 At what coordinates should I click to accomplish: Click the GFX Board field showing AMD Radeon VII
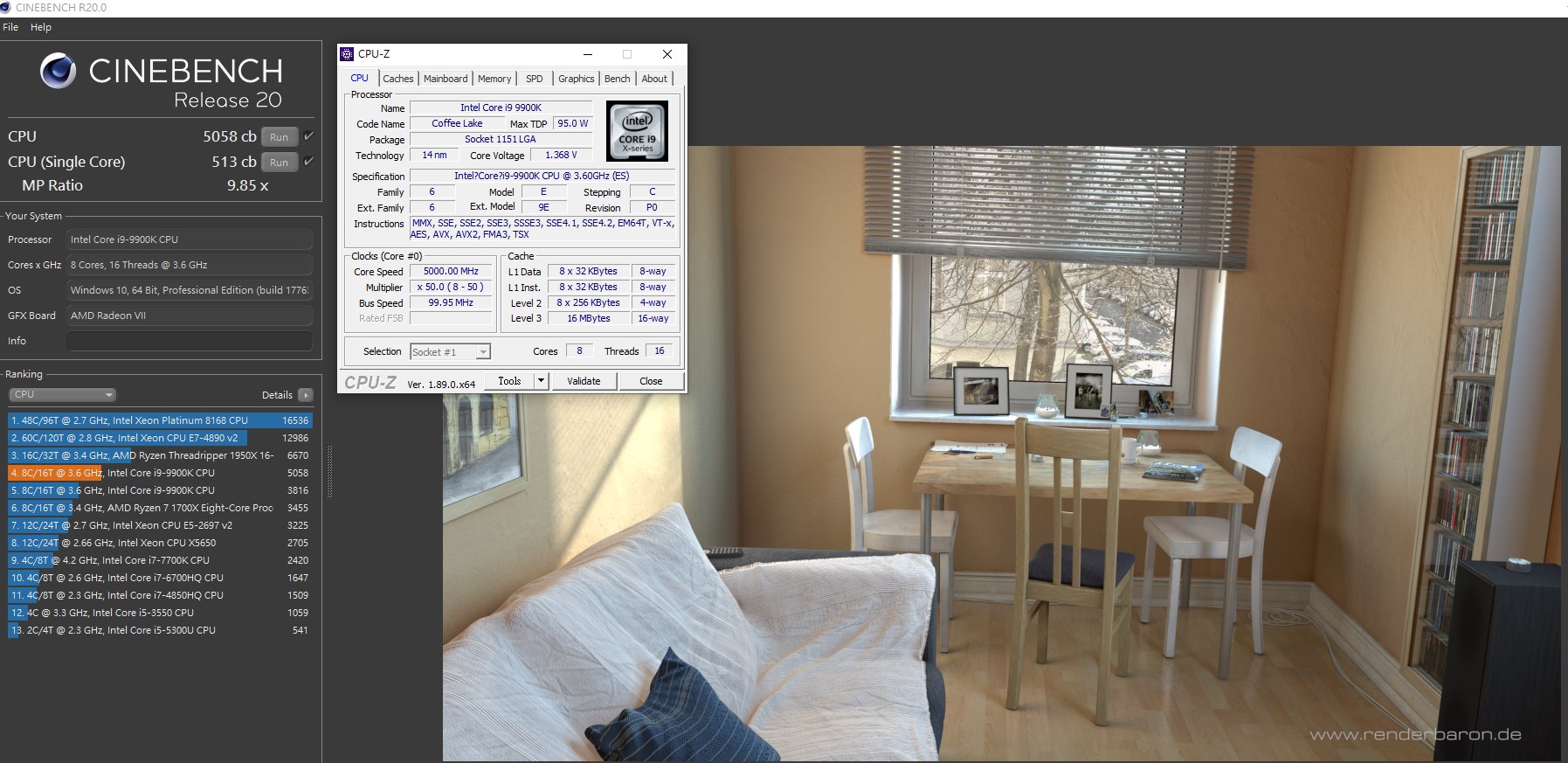click(x=190, y=316)
